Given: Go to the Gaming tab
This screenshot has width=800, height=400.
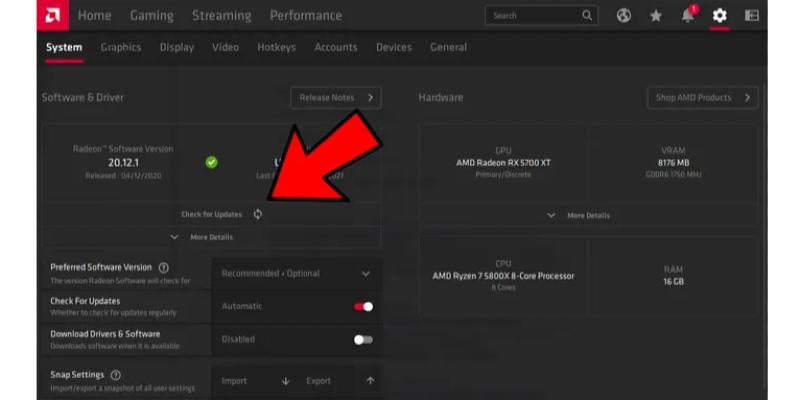Looking at the screenshot, I should (152, 15).
